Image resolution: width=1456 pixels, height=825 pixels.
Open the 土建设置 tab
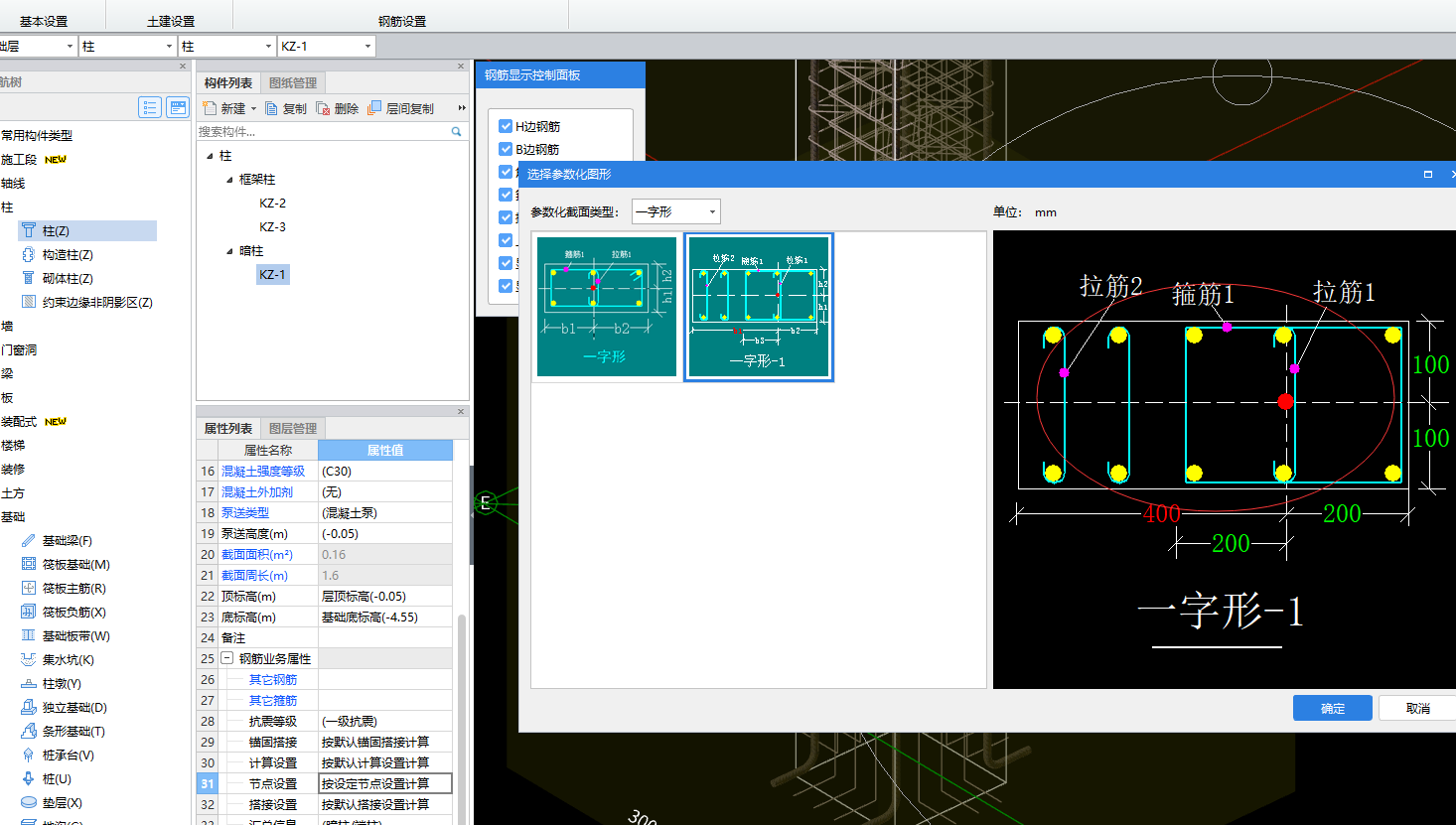pyautogui.click(x=171, y=21)
